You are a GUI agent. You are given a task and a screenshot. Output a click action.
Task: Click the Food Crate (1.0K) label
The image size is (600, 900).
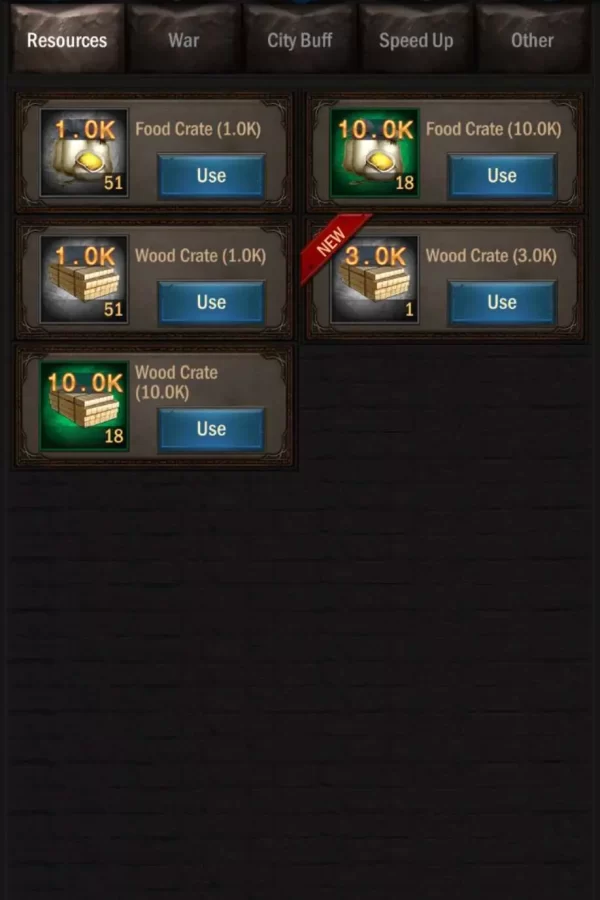point(198,129)
